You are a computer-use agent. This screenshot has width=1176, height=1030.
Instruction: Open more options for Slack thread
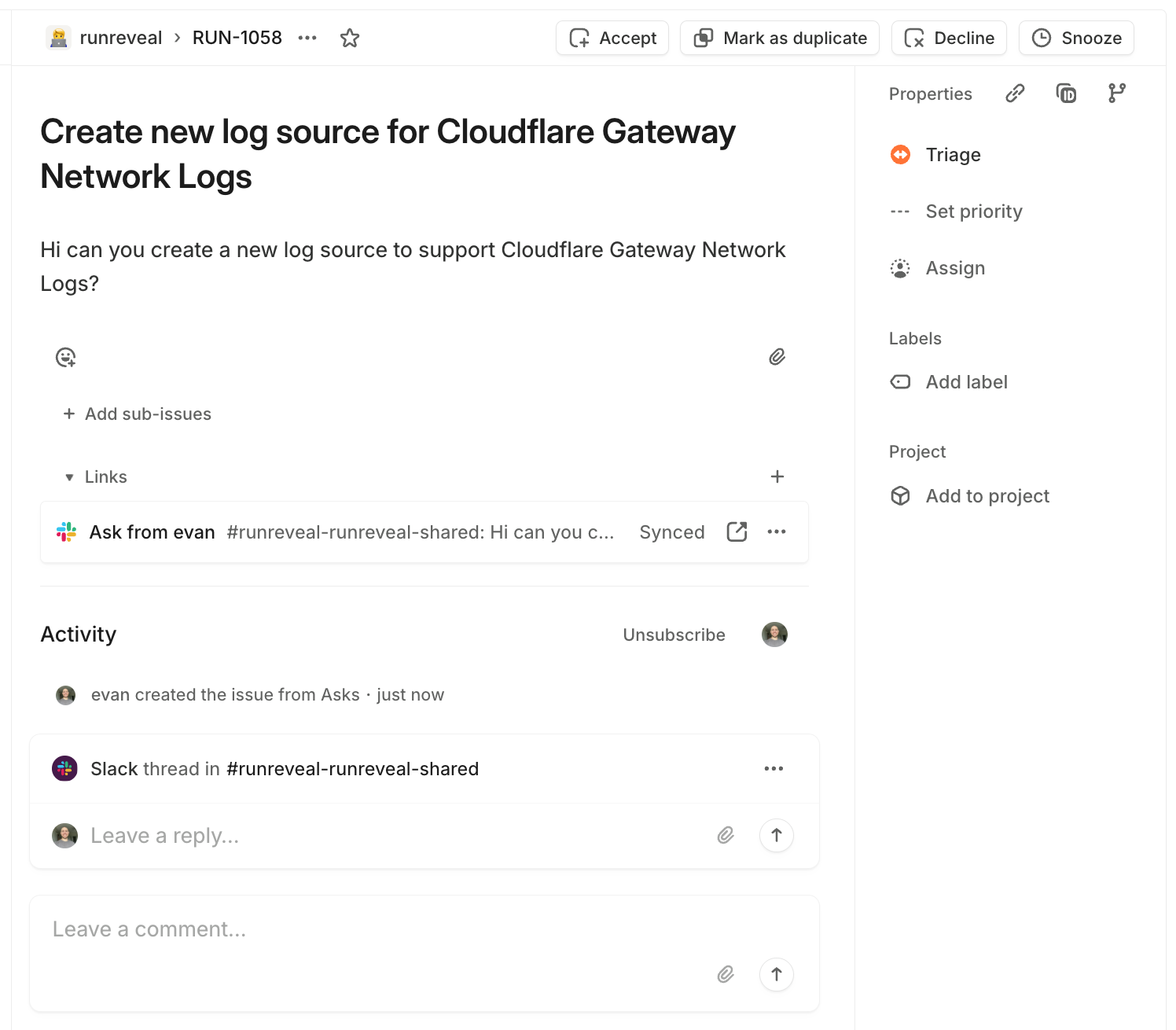pos(774,768)
